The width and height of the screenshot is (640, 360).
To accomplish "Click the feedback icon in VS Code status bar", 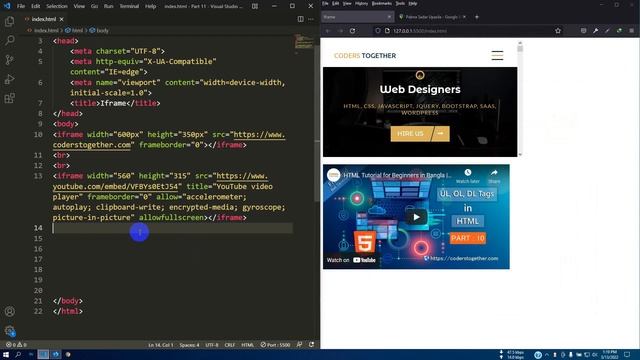I will click(x=300, y=345).
